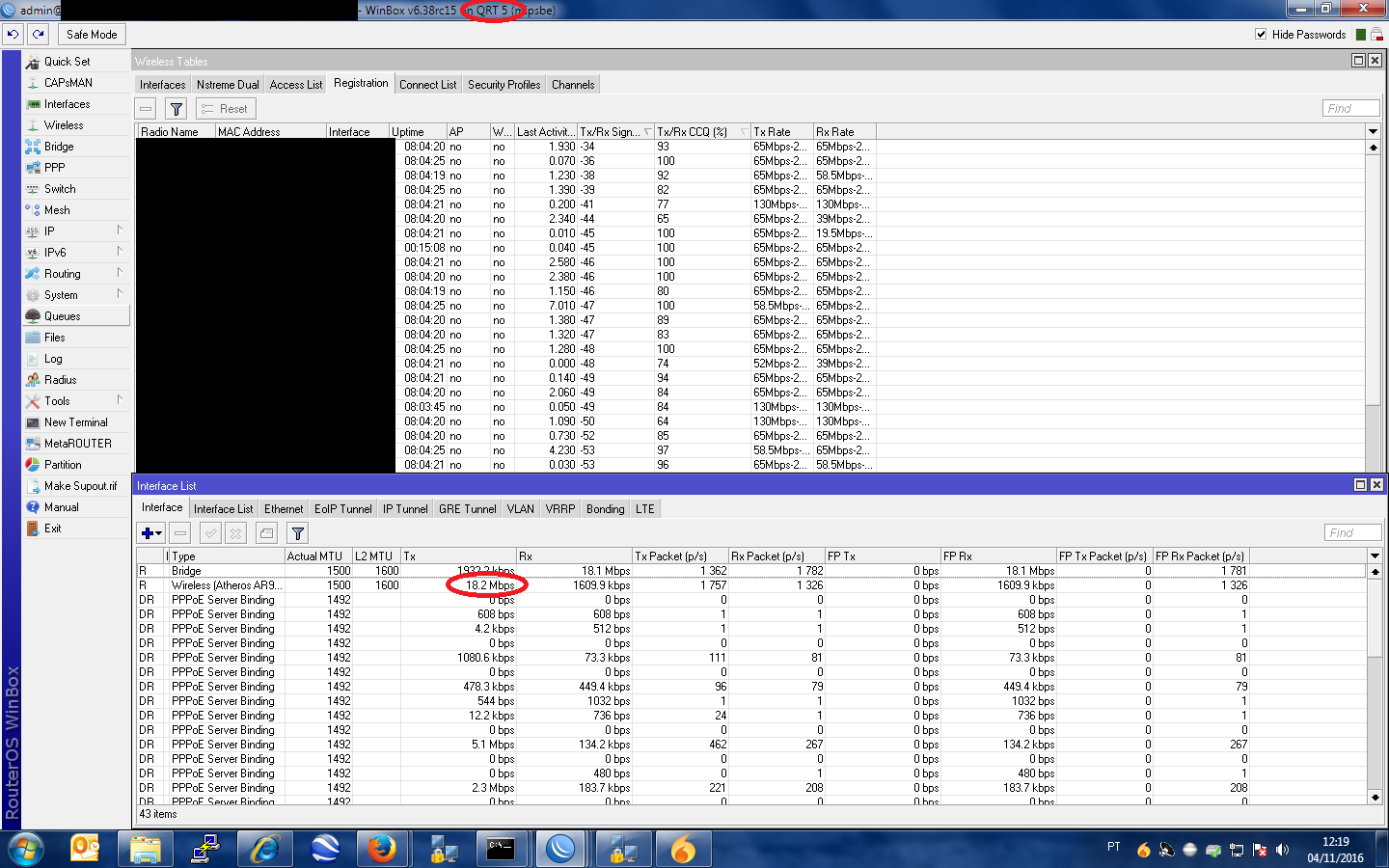The image size is (1389, 868).
Task: Click the orange flame taskbar icon
Action: point(683,849)
